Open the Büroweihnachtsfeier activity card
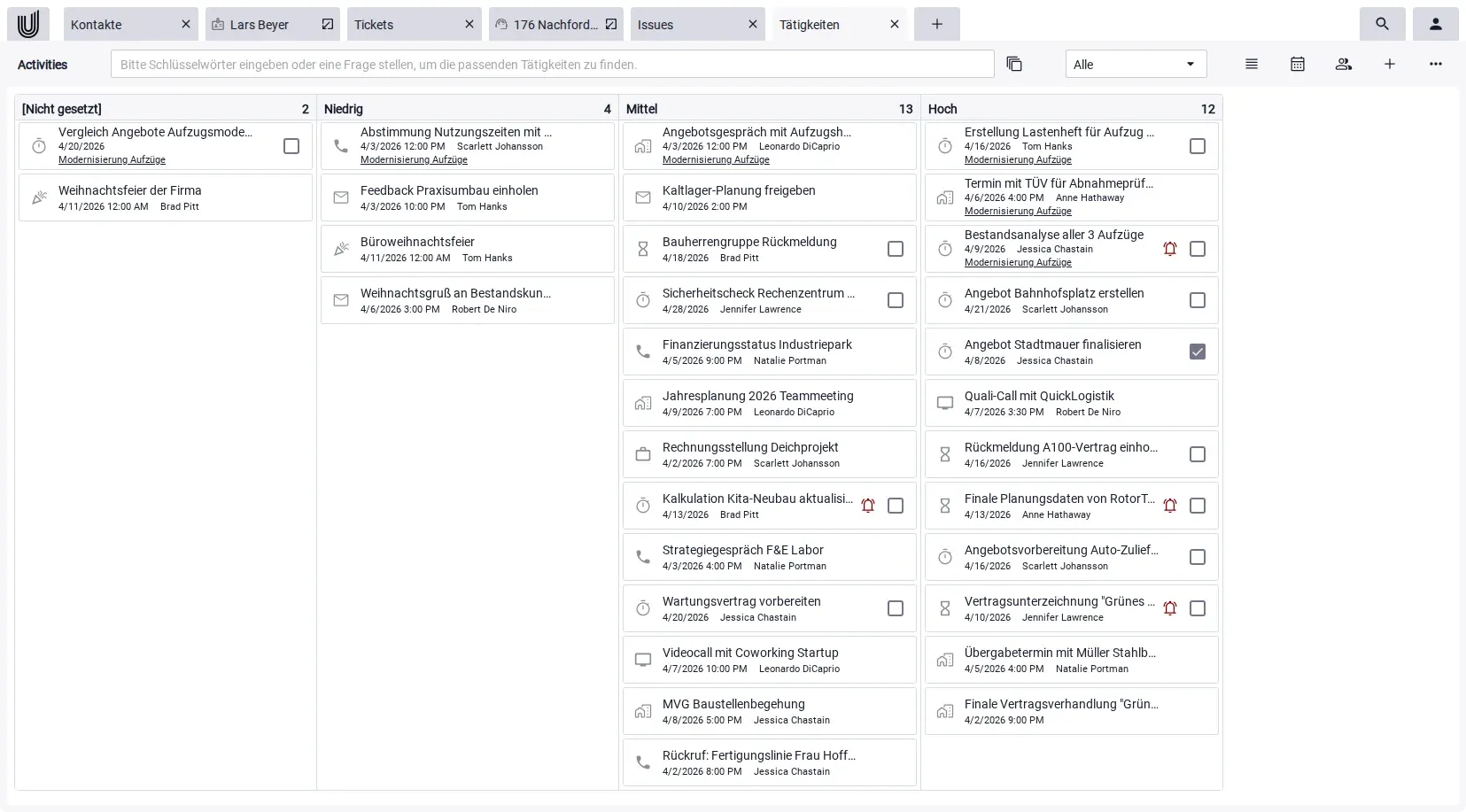Image resolution: width=1466 pixels, height=812 pixels. 468,249
